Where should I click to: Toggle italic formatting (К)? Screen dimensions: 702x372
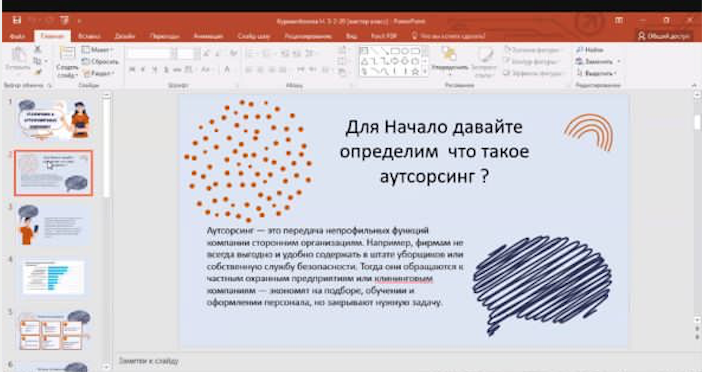(x=143, y=69)
